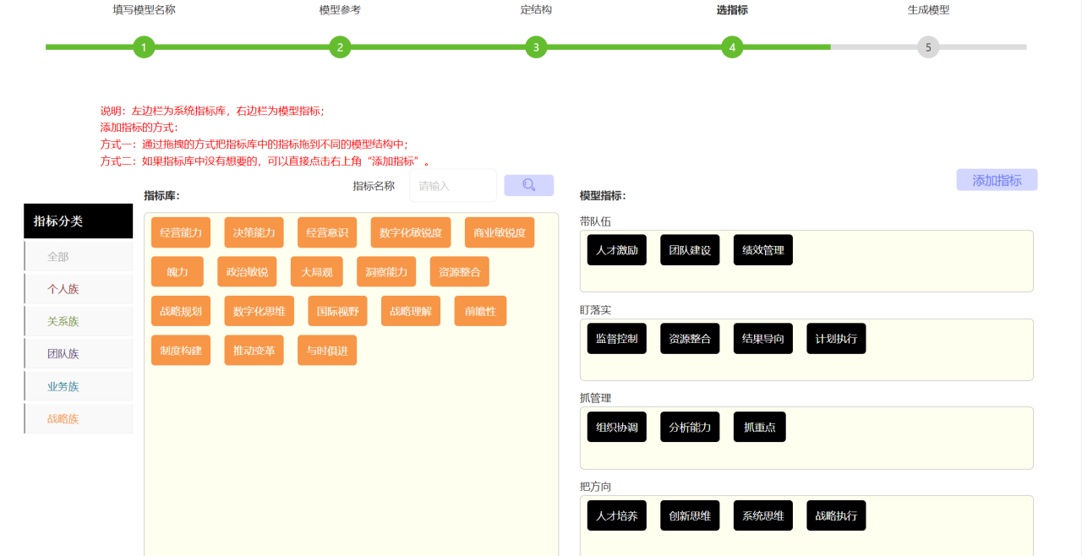
Task: Click the 系统思维 model indicator
Action: pos(763,516)
